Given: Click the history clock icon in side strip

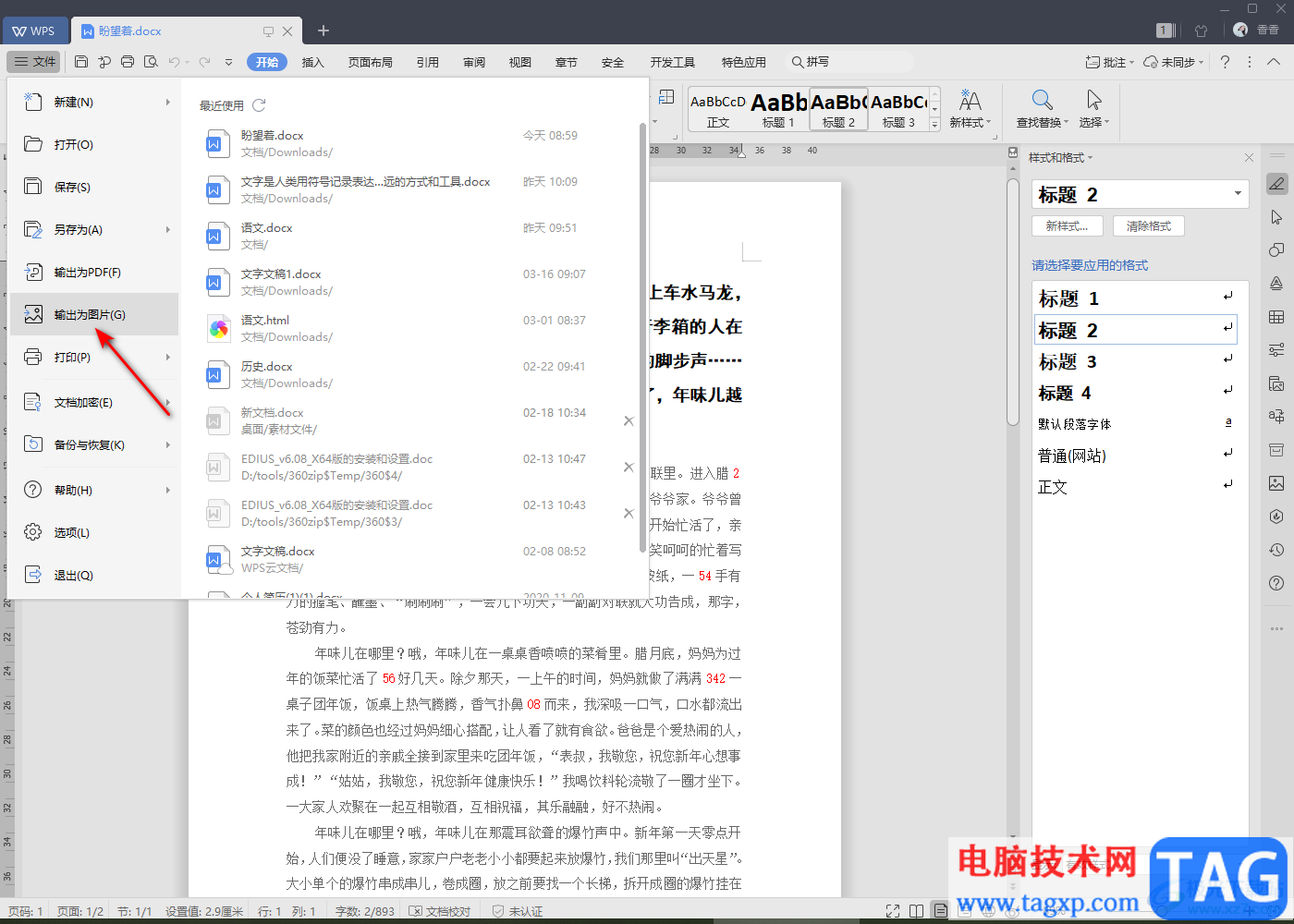Looking at the screenshot, I should tap(1276, 550).
